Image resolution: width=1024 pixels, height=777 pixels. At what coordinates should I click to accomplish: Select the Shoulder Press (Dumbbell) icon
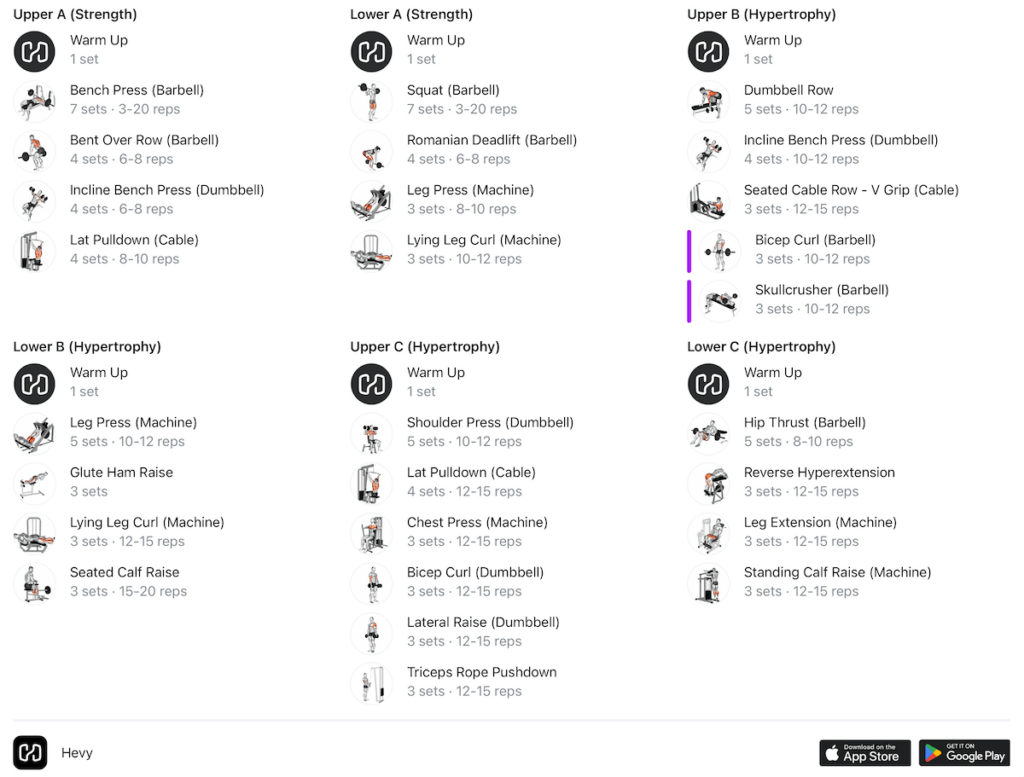(x=371, y=433)
